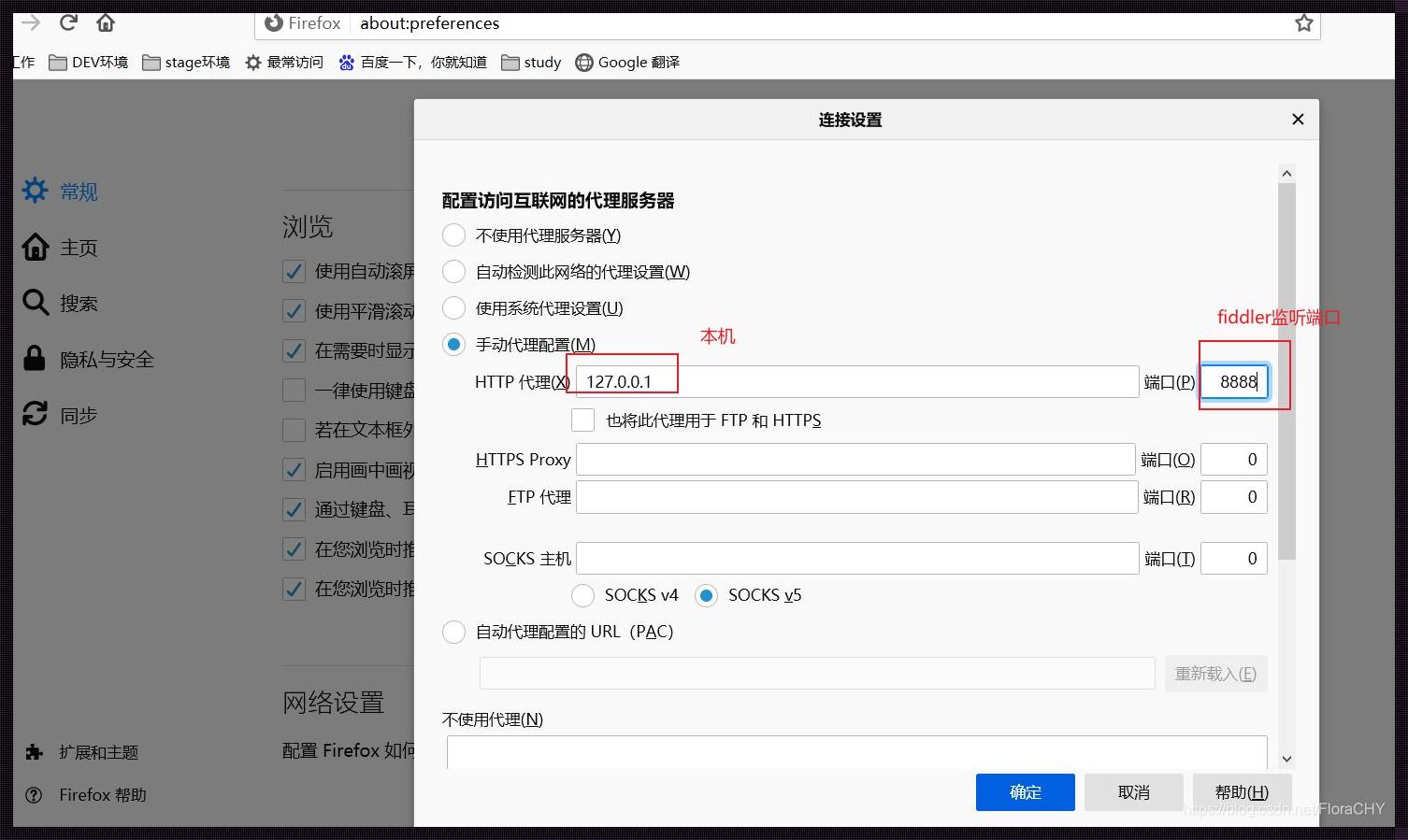
Task: Click the HTTP proxy port field showing 8888
Action: coord(1234,381)
